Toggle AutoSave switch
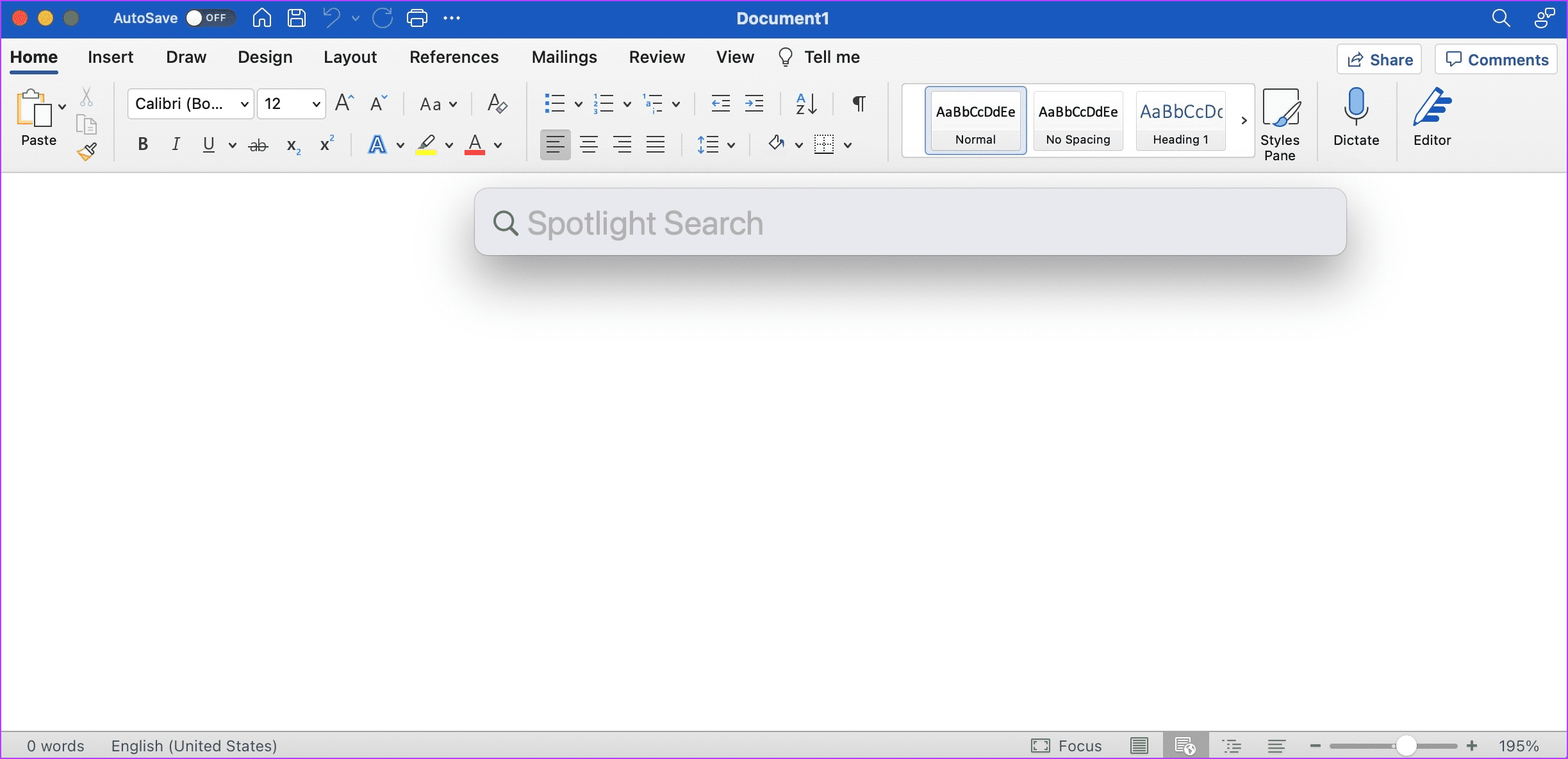 [x=210, y=18]
